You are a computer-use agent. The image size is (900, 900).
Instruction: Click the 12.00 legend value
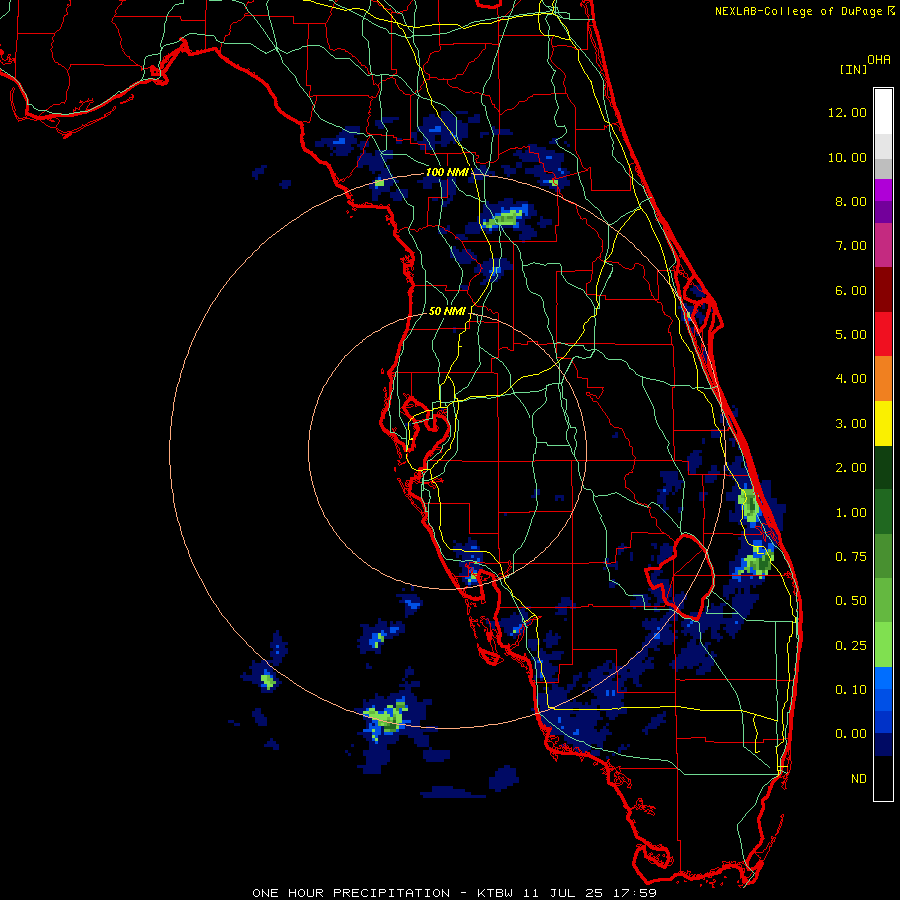point(847,112)
